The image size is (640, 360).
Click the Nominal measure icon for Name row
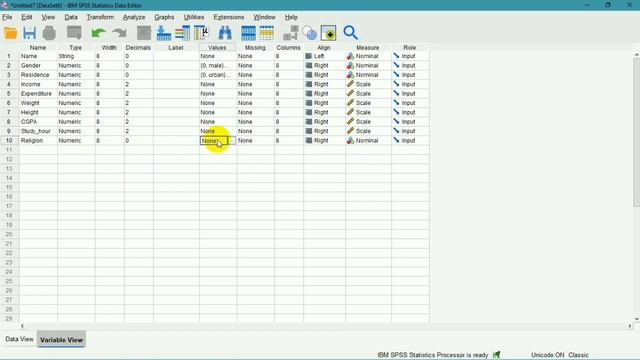[350, 56]
